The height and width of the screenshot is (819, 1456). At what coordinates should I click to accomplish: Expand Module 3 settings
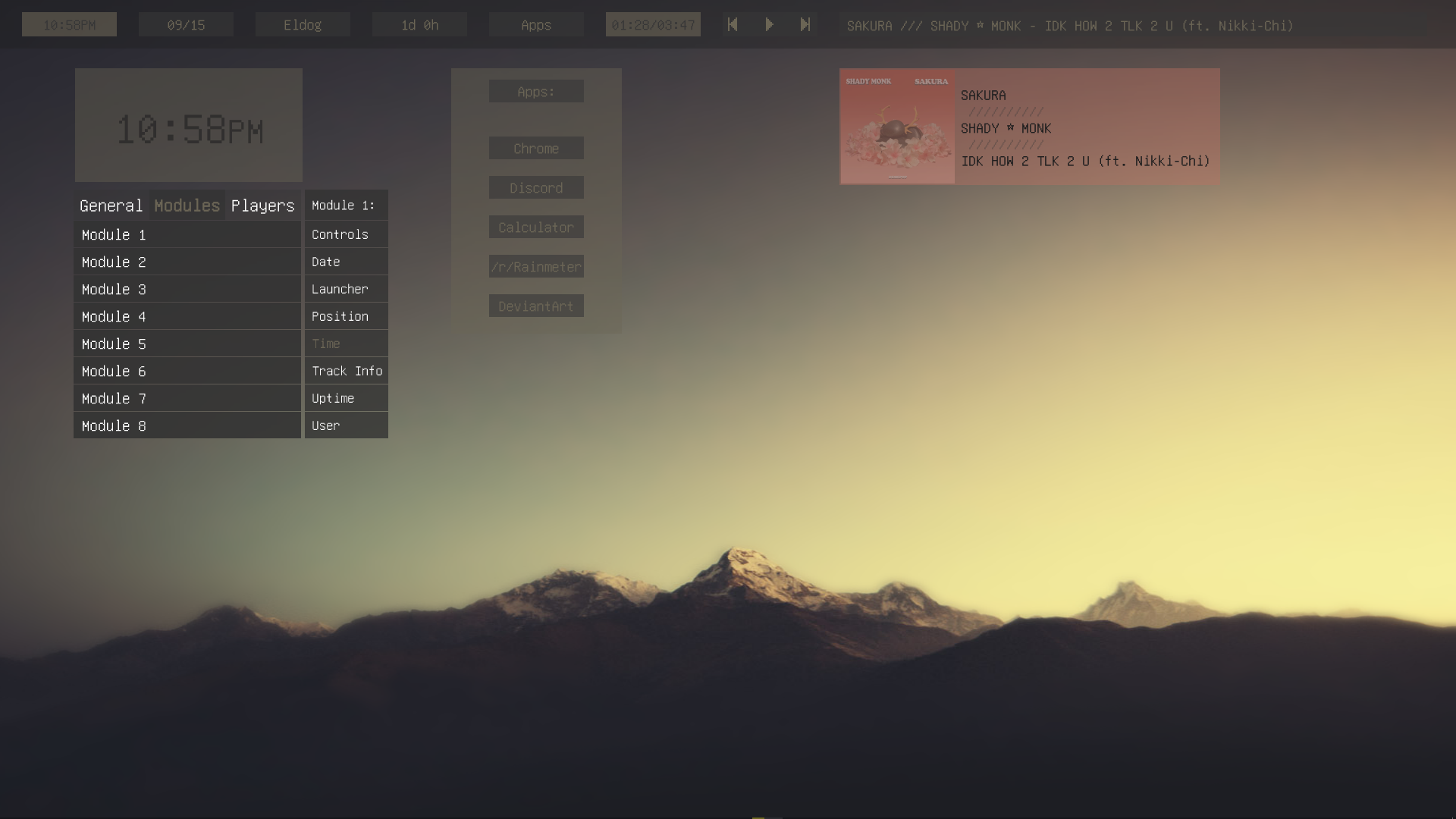coord(187,289)
